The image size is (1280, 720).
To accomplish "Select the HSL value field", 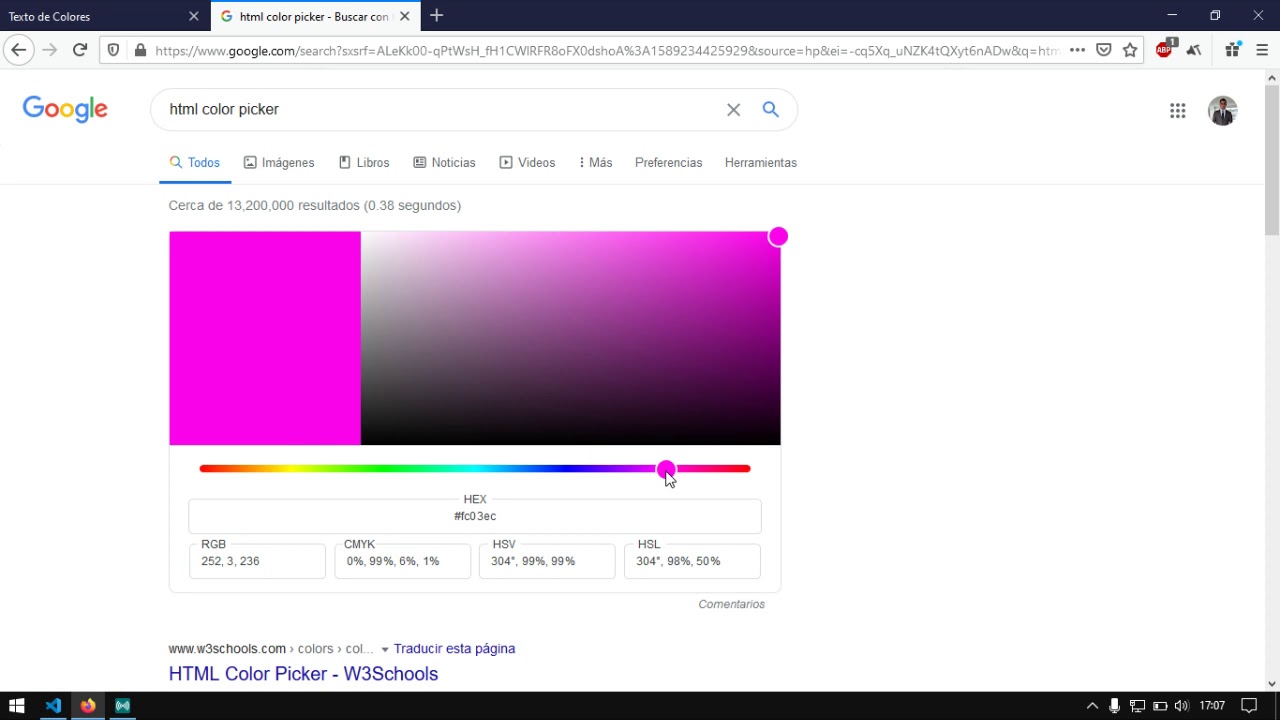I will (692, 561).
